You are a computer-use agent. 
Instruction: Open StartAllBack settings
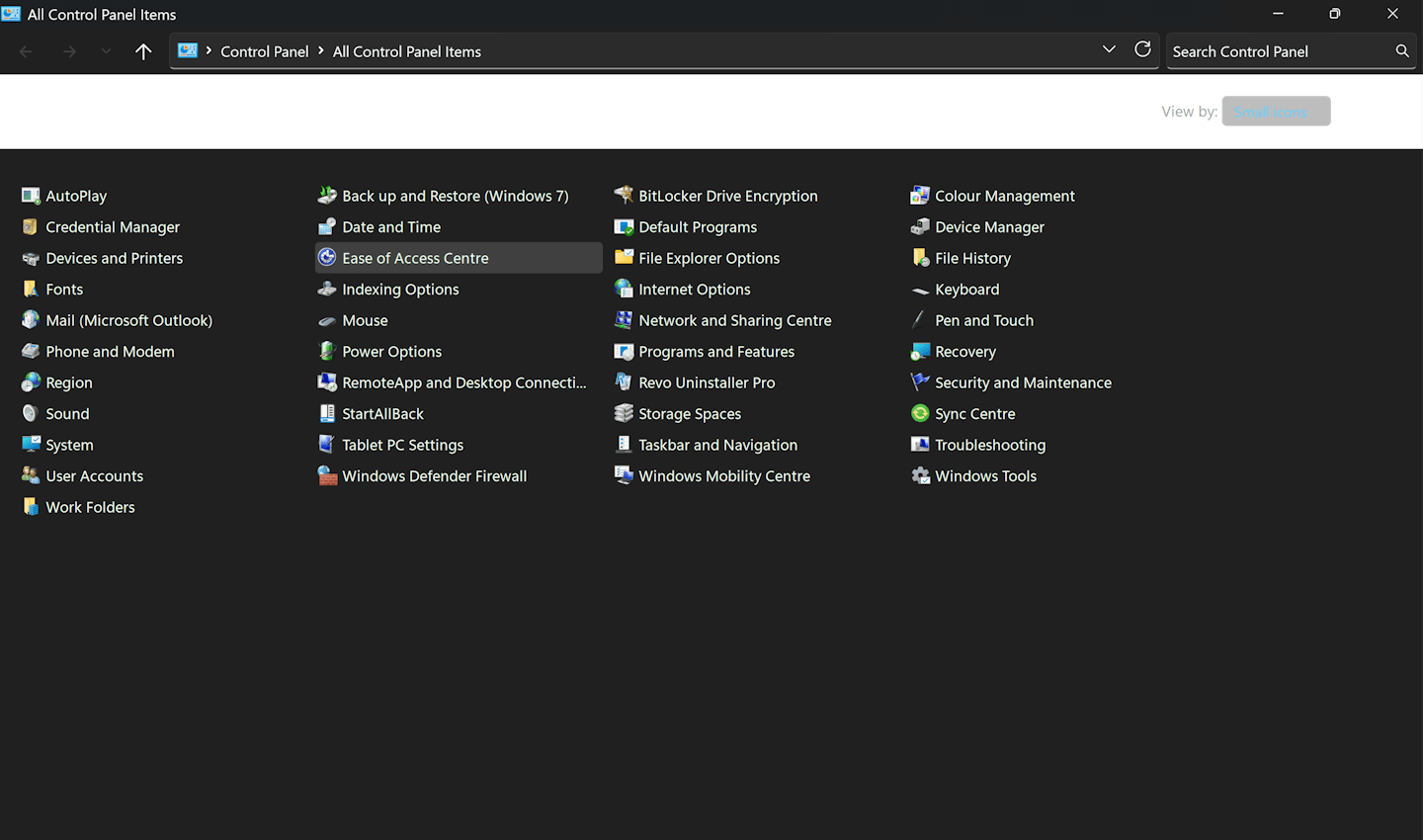click(x=383, y=413)
